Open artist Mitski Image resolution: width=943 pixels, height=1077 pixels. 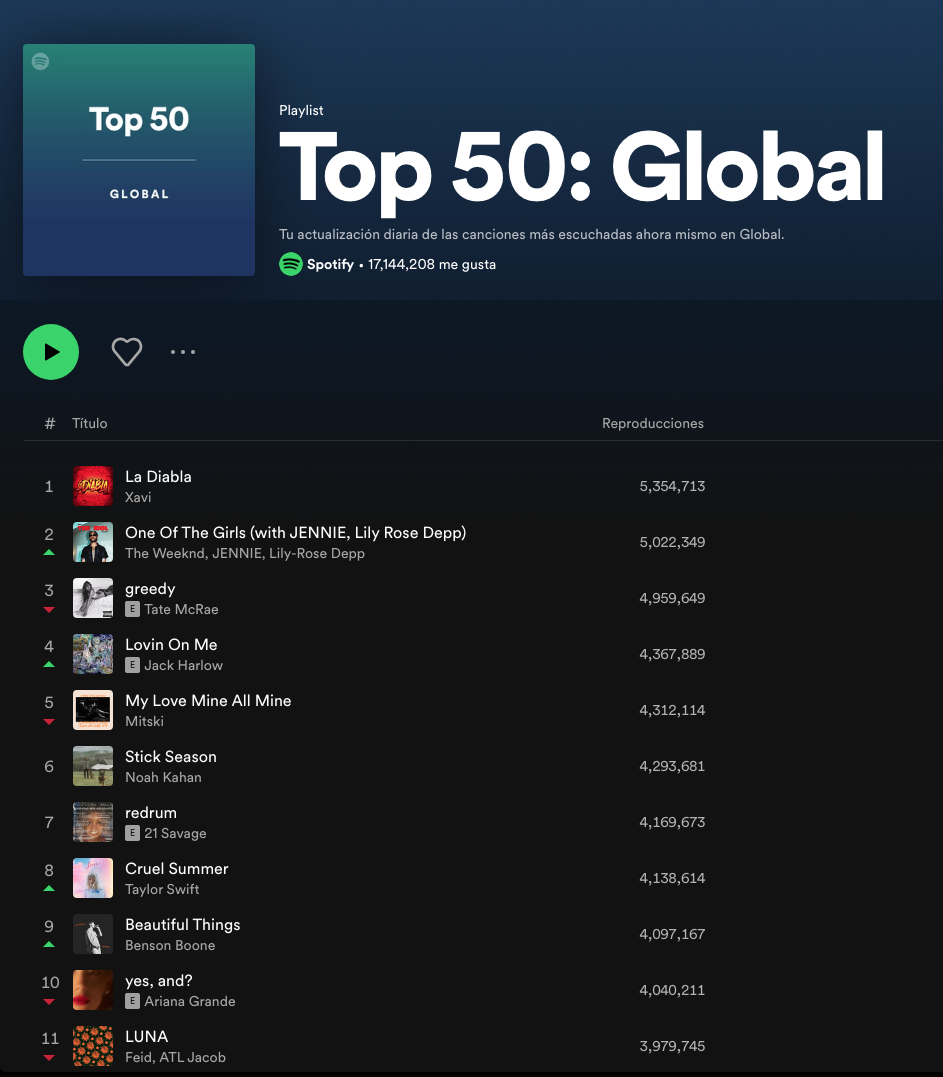(144, 721)
